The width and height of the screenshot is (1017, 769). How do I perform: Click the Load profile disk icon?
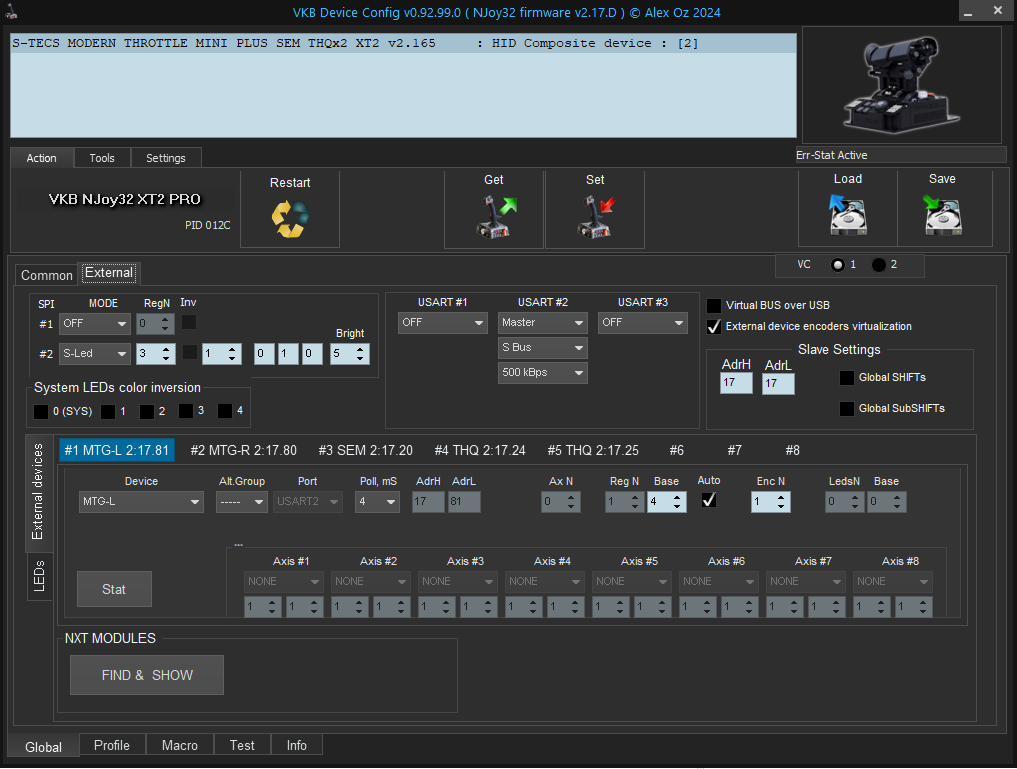[x=847, y=214]
